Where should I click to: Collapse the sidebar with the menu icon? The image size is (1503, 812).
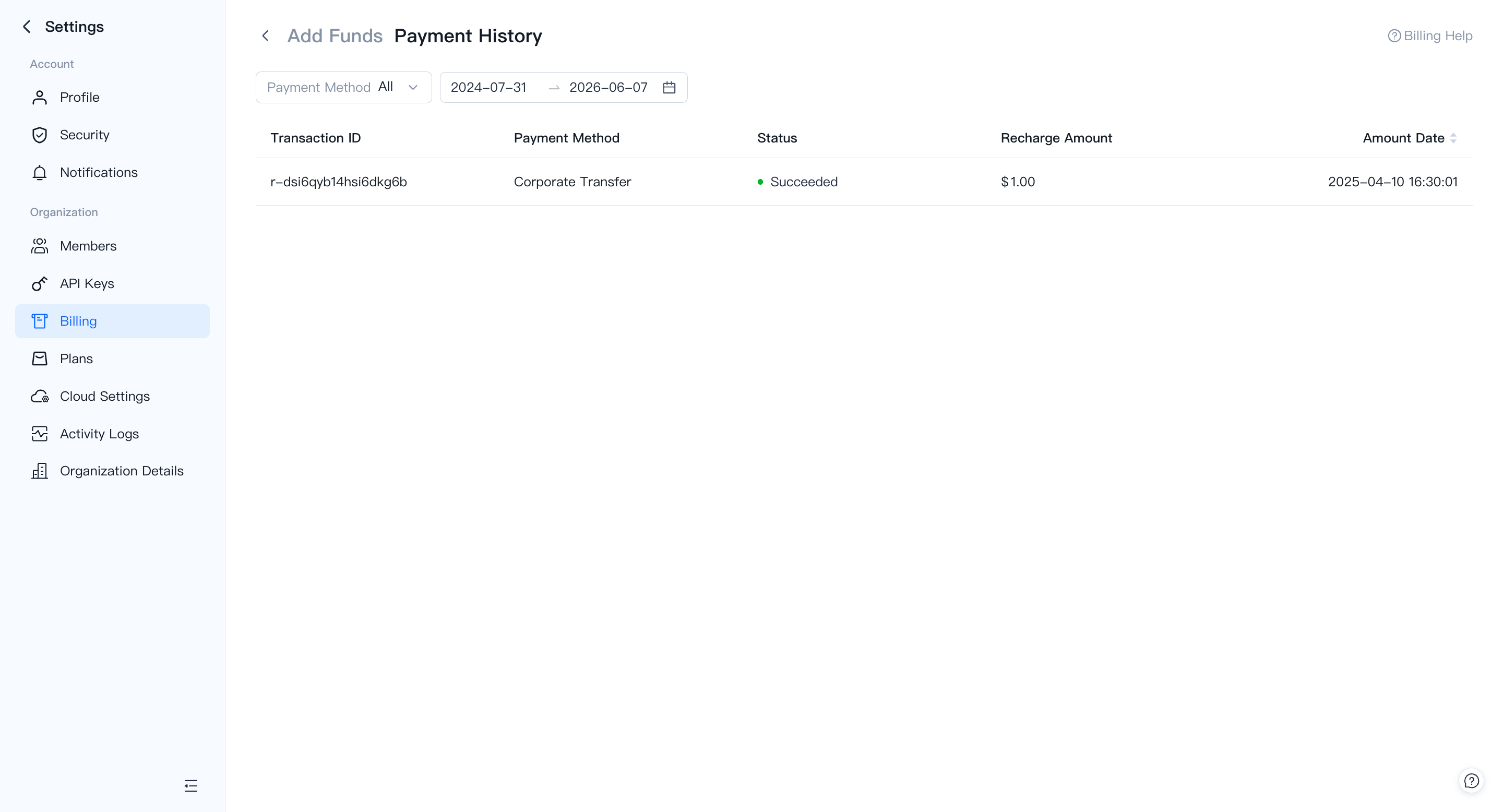pos(191,786)
